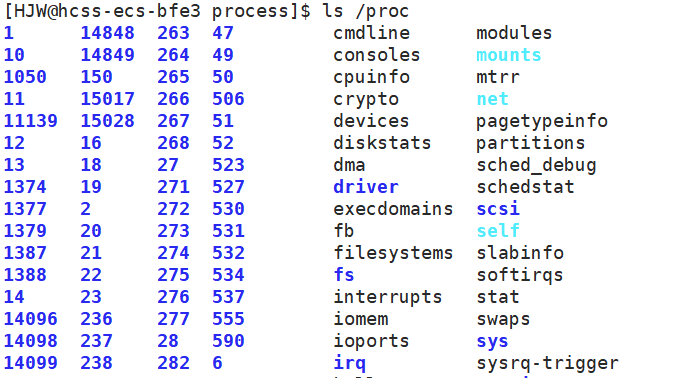Click the directory entry '236'
The width and height of the screenshot is (685, 378).
click(x=97, y=319)
